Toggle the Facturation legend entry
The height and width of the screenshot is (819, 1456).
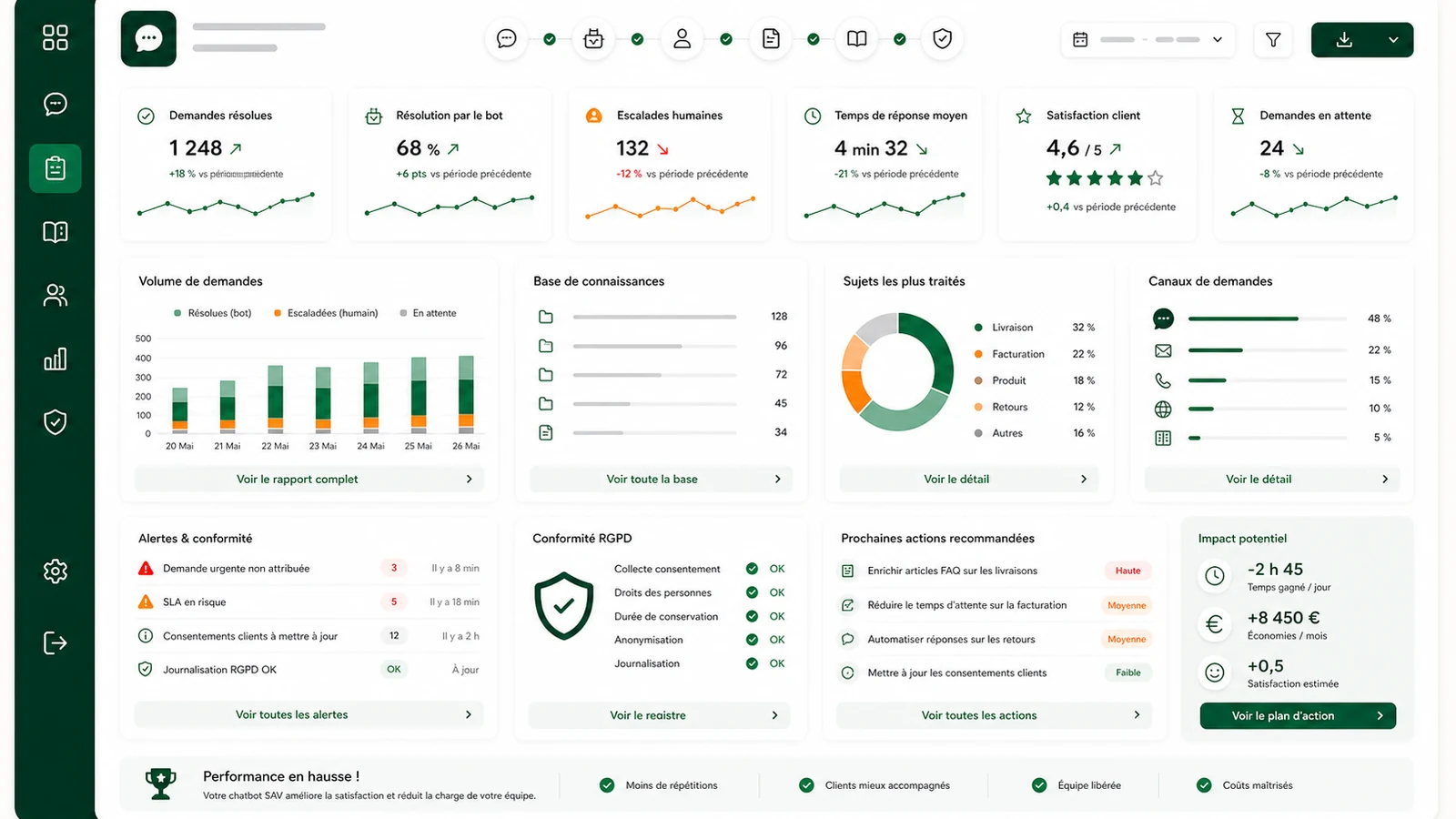coord(1035,354)
